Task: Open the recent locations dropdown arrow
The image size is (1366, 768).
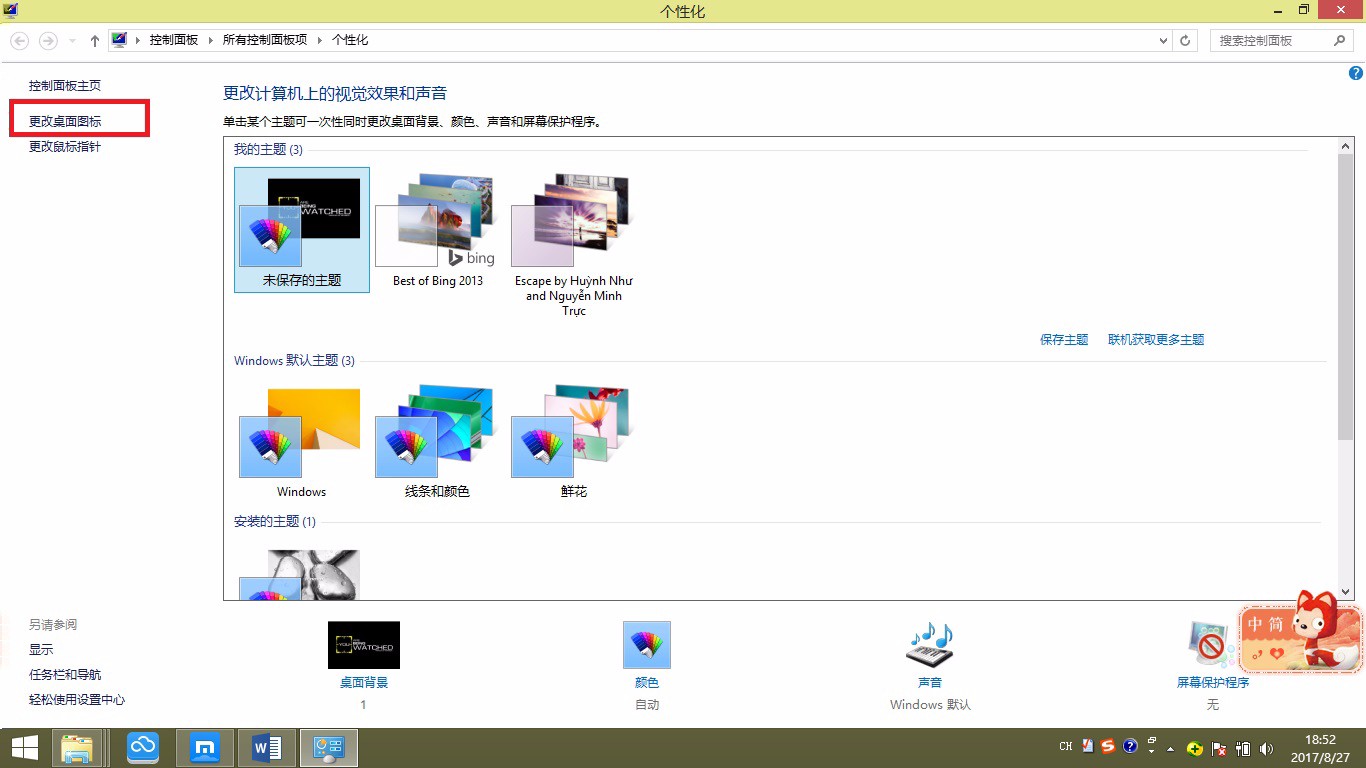Action: (72, 41)
